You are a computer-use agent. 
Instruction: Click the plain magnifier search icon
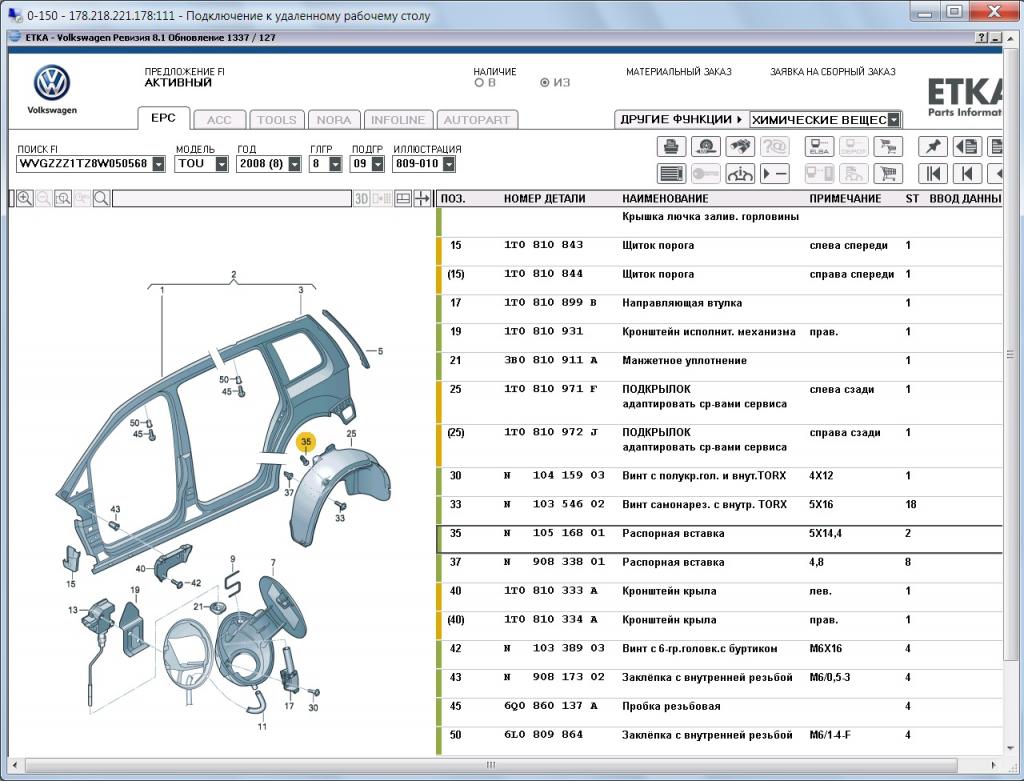(101, 199)
